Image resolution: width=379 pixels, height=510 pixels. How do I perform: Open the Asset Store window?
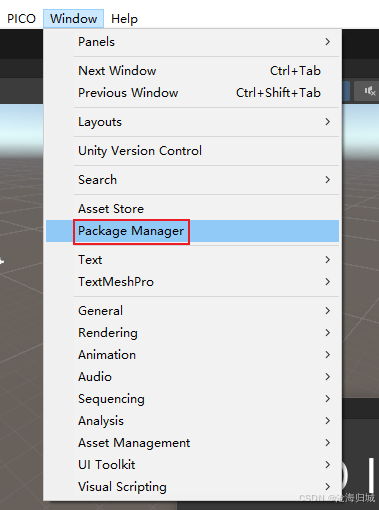point(192,209)
